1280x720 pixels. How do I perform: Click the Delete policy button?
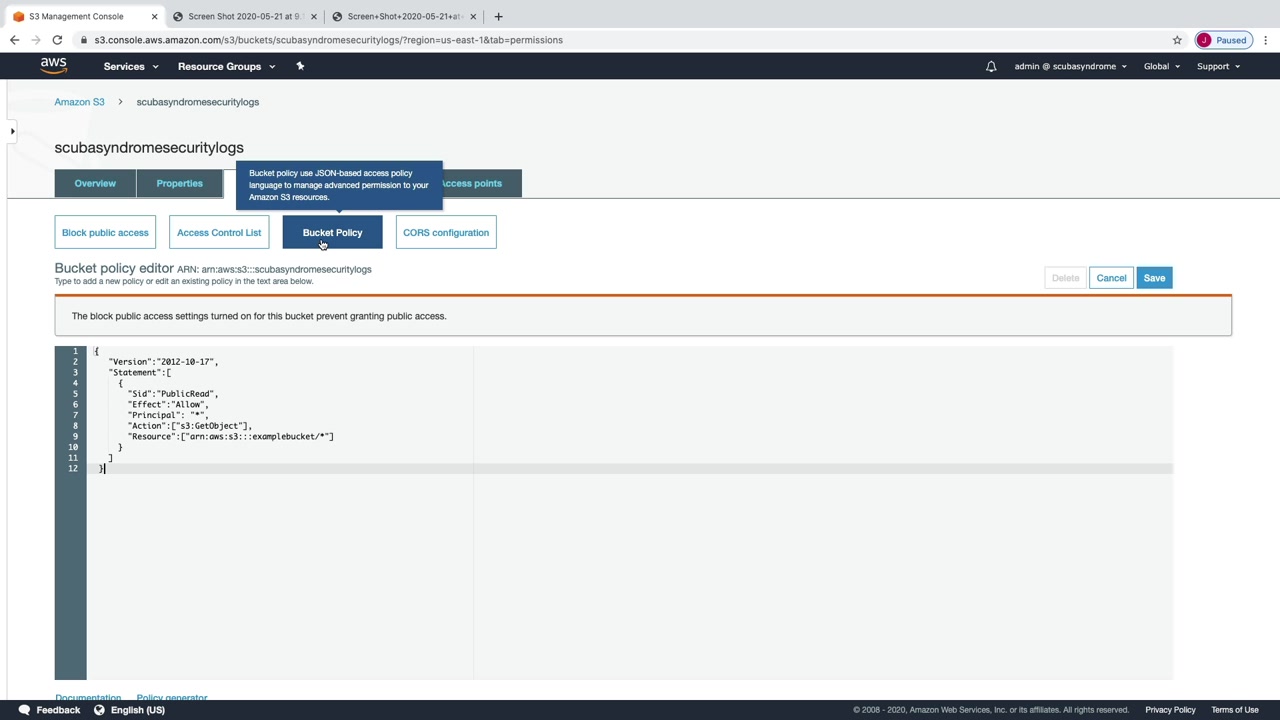[x=1065, y=278]
